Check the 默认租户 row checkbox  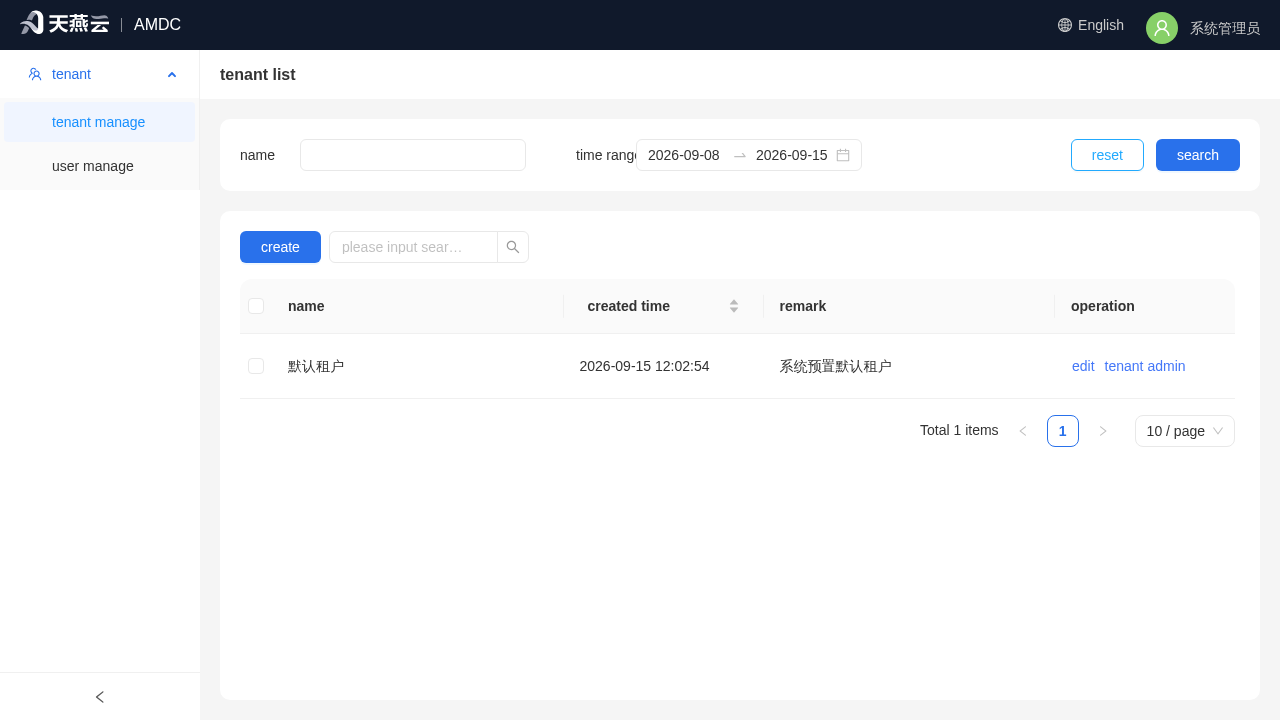pyautogui.click(x=256, y=366)
